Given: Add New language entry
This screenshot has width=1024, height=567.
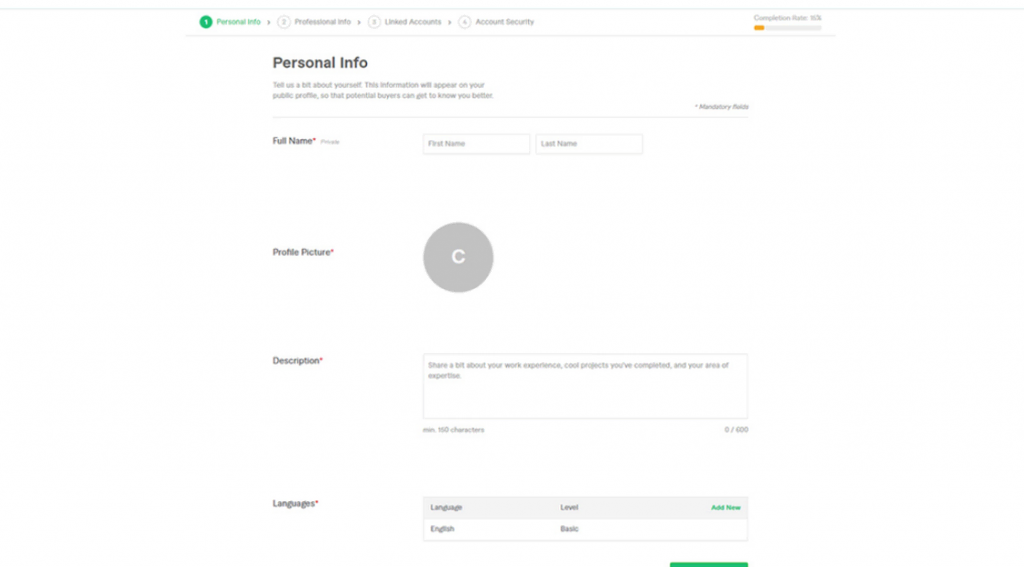Looking at the screenshot, I should [725, 508].
